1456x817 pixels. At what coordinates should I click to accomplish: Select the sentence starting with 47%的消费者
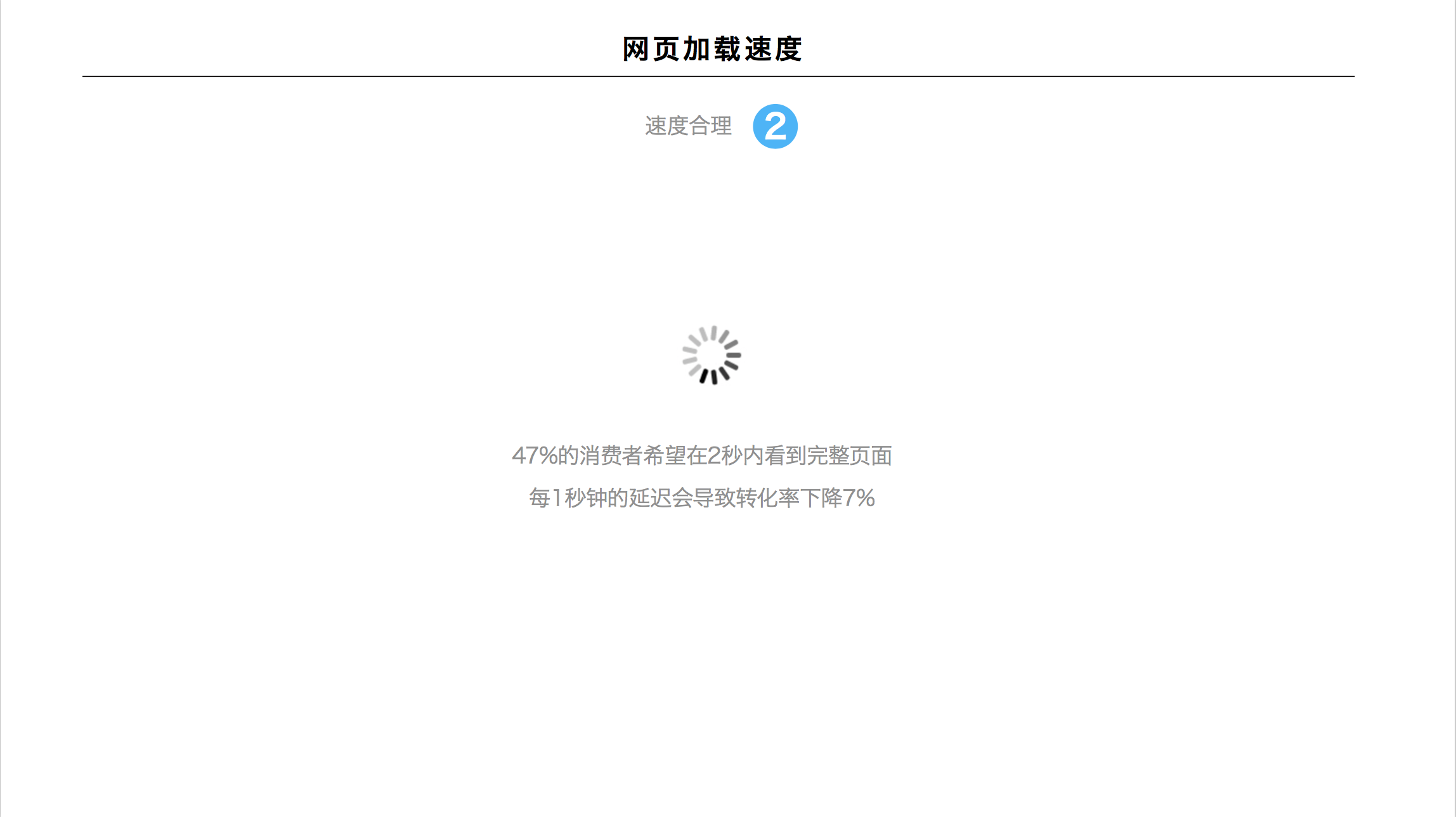click(x=702, y=455)
